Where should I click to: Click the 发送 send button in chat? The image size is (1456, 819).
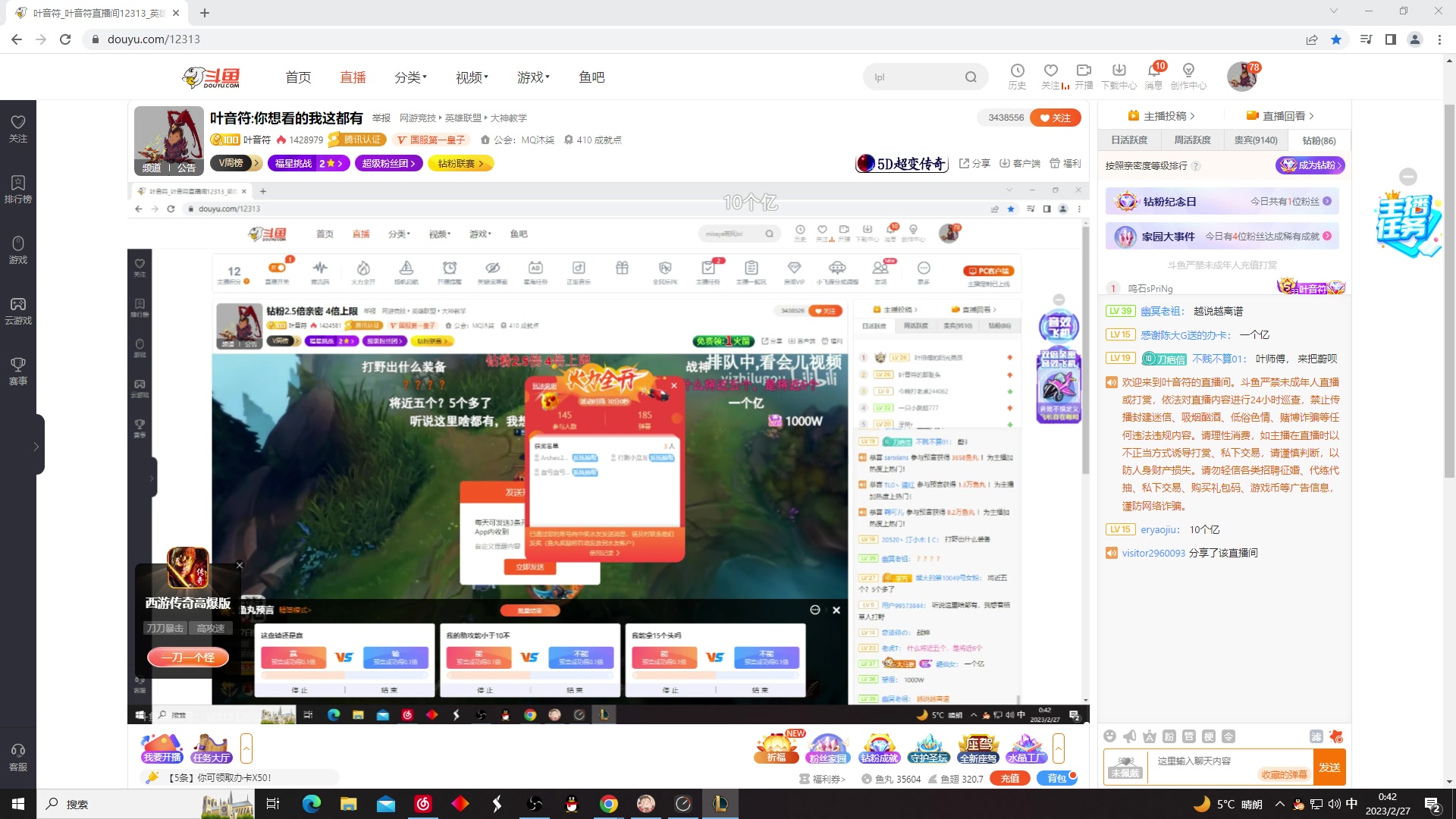(x=1329, y=767)
